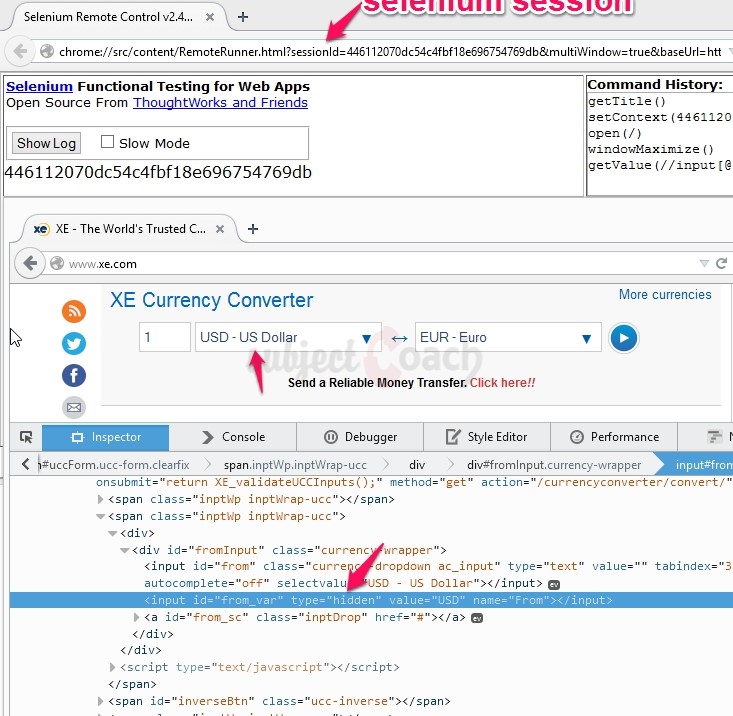
Task: Open a new tab next to Selenium Remote Control
Action: pos(243,17)
